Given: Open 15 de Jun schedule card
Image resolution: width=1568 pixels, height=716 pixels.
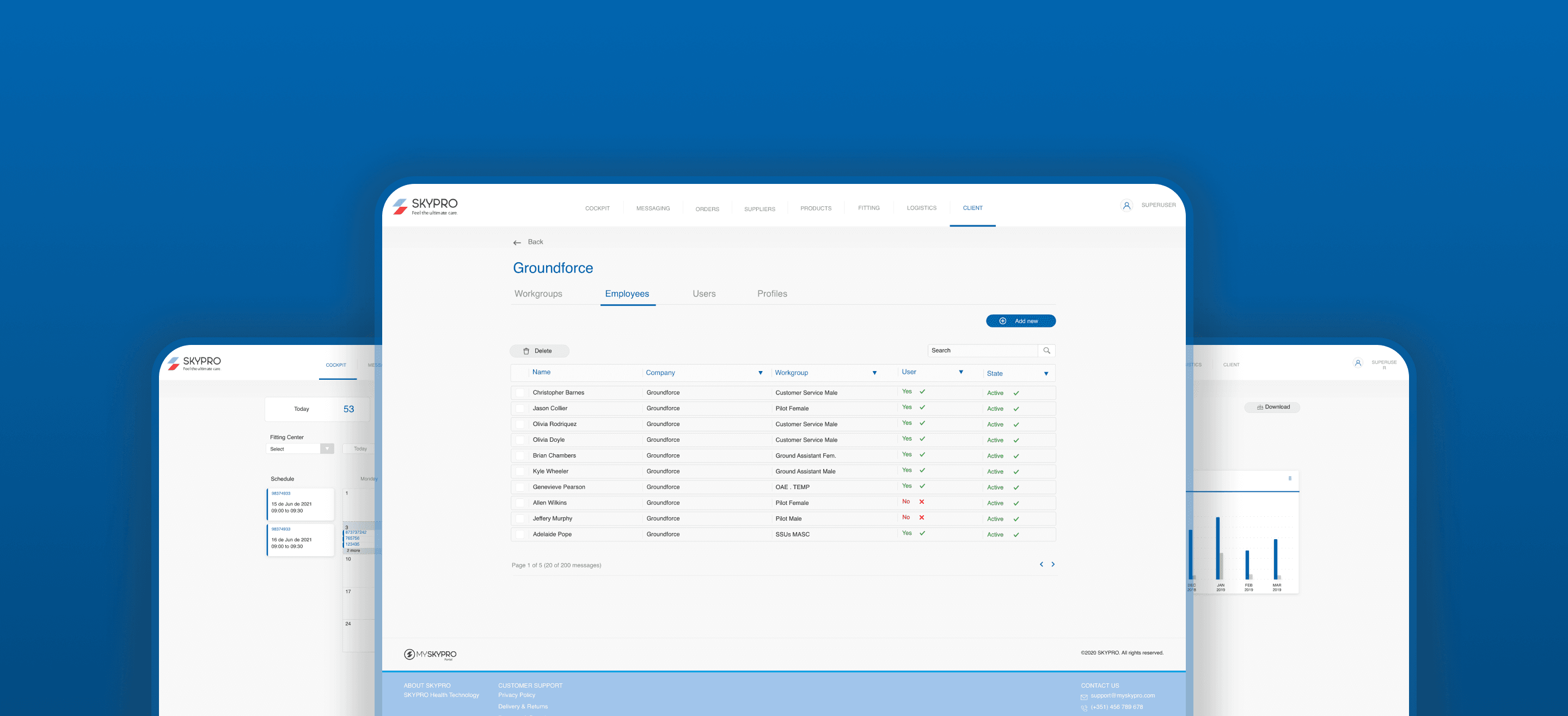Looking at the screenshot, I should [300, 504].
